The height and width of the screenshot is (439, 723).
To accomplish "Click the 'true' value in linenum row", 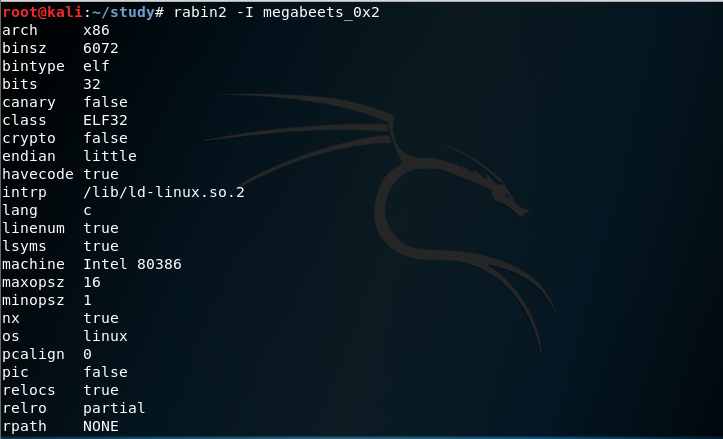I will tap(101, 228).
